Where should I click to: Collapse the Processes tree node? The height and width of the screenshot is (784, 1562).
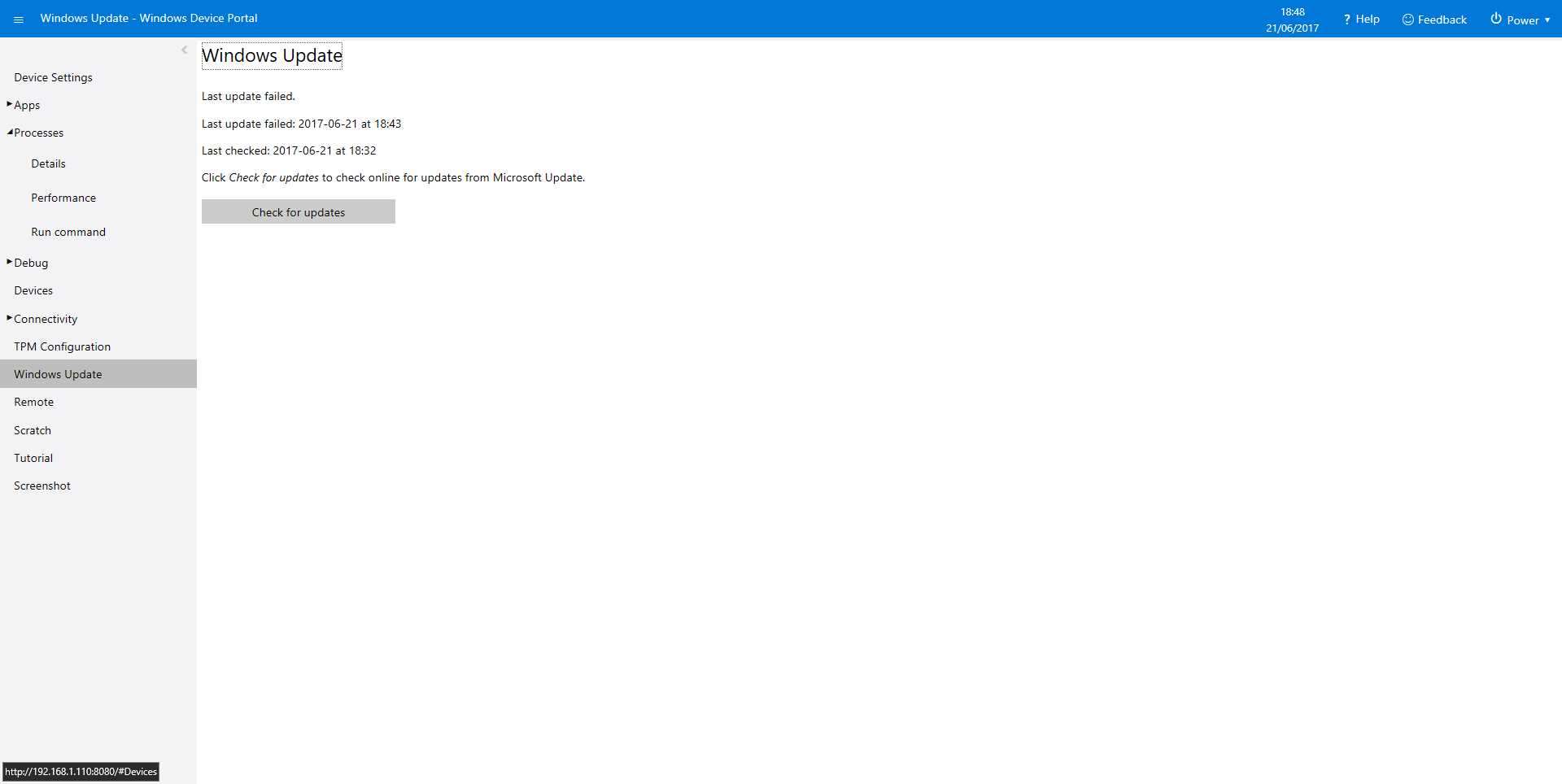pos(10,132)
